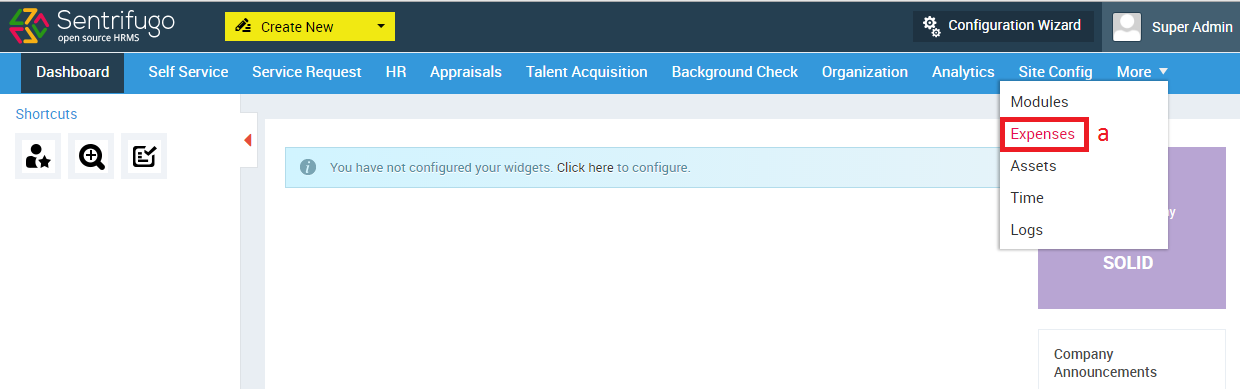Open the Create New dropdown
Image resolution: width=1240 pixels, height=389 pixels.
coord(310,27)
